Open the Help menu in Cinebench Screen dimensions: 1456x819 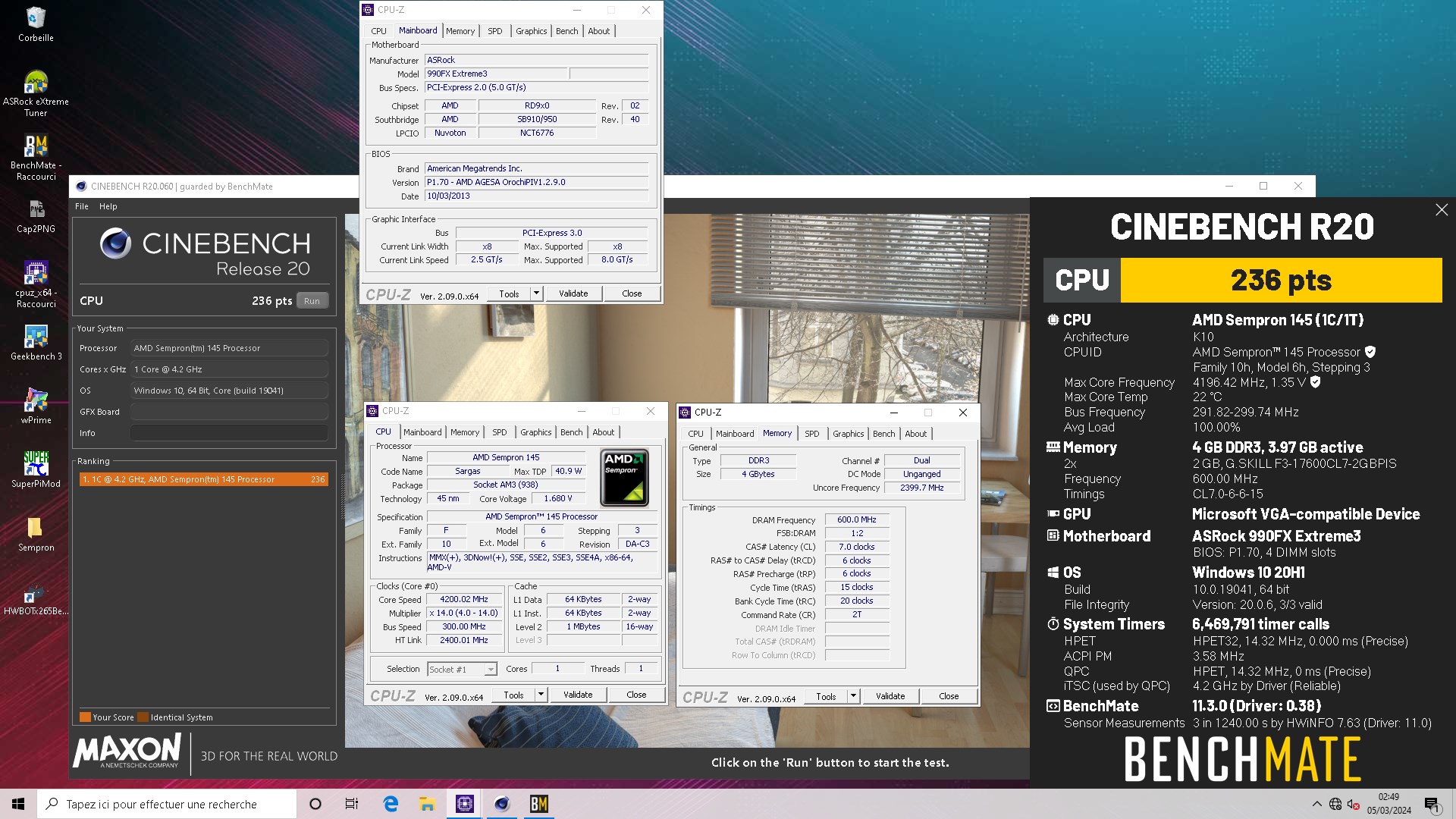[108, 206]
